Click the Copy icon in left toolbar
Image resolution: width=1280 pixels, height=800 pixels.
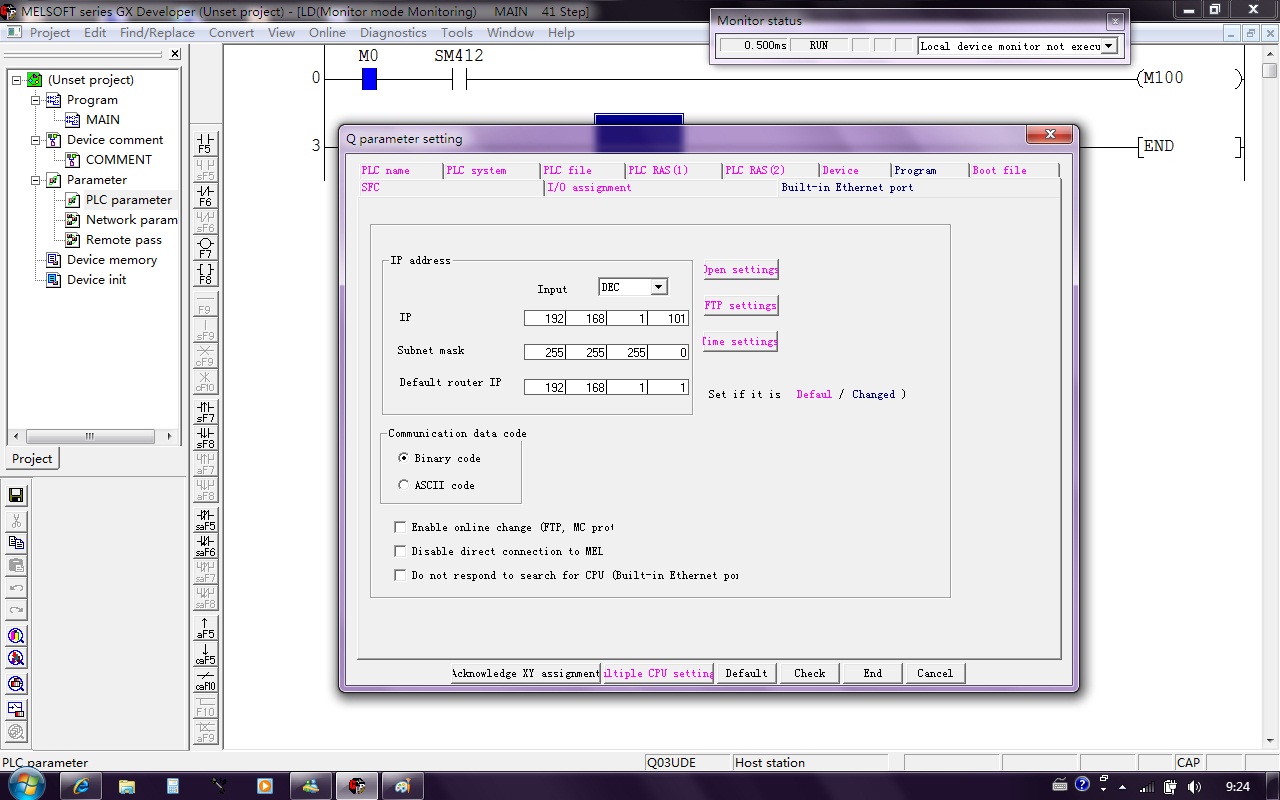(x=16, y=543)
